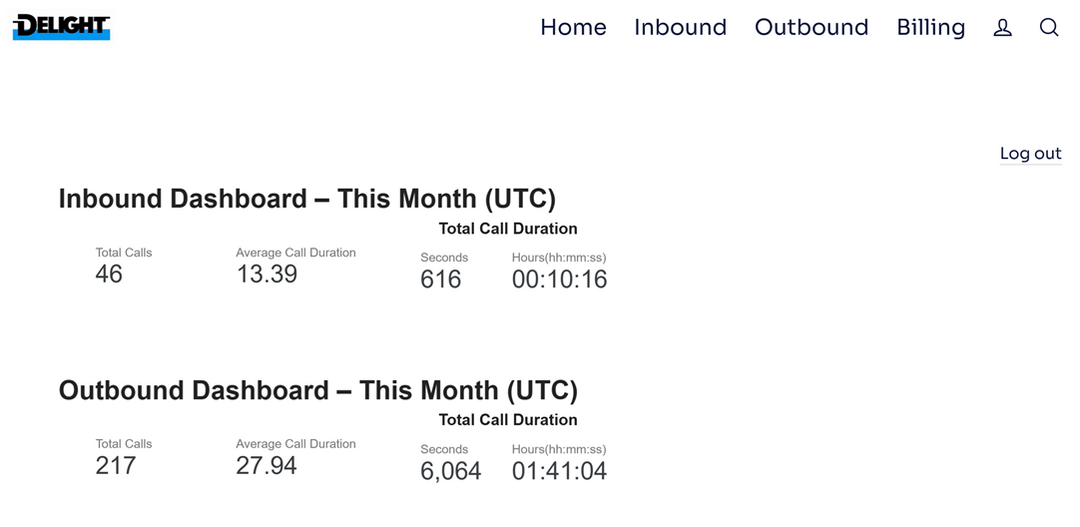Image resolution: width=1080 pixels, height=527 pixels.
Task: Click the inbound Total Call Duration label
Action: [x=508, y=229]
